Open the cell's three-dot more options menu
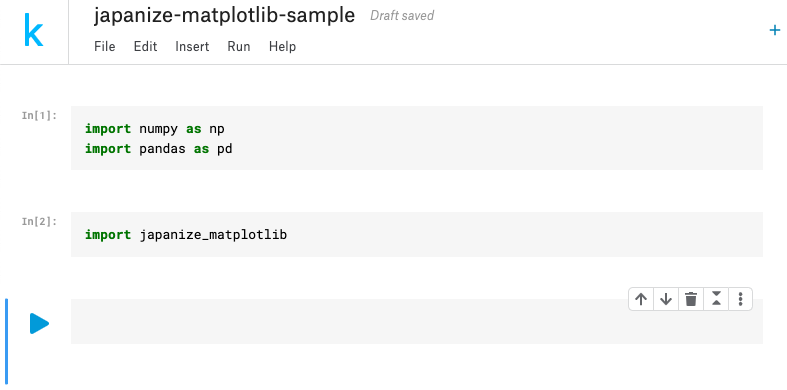 click(740, 299)
